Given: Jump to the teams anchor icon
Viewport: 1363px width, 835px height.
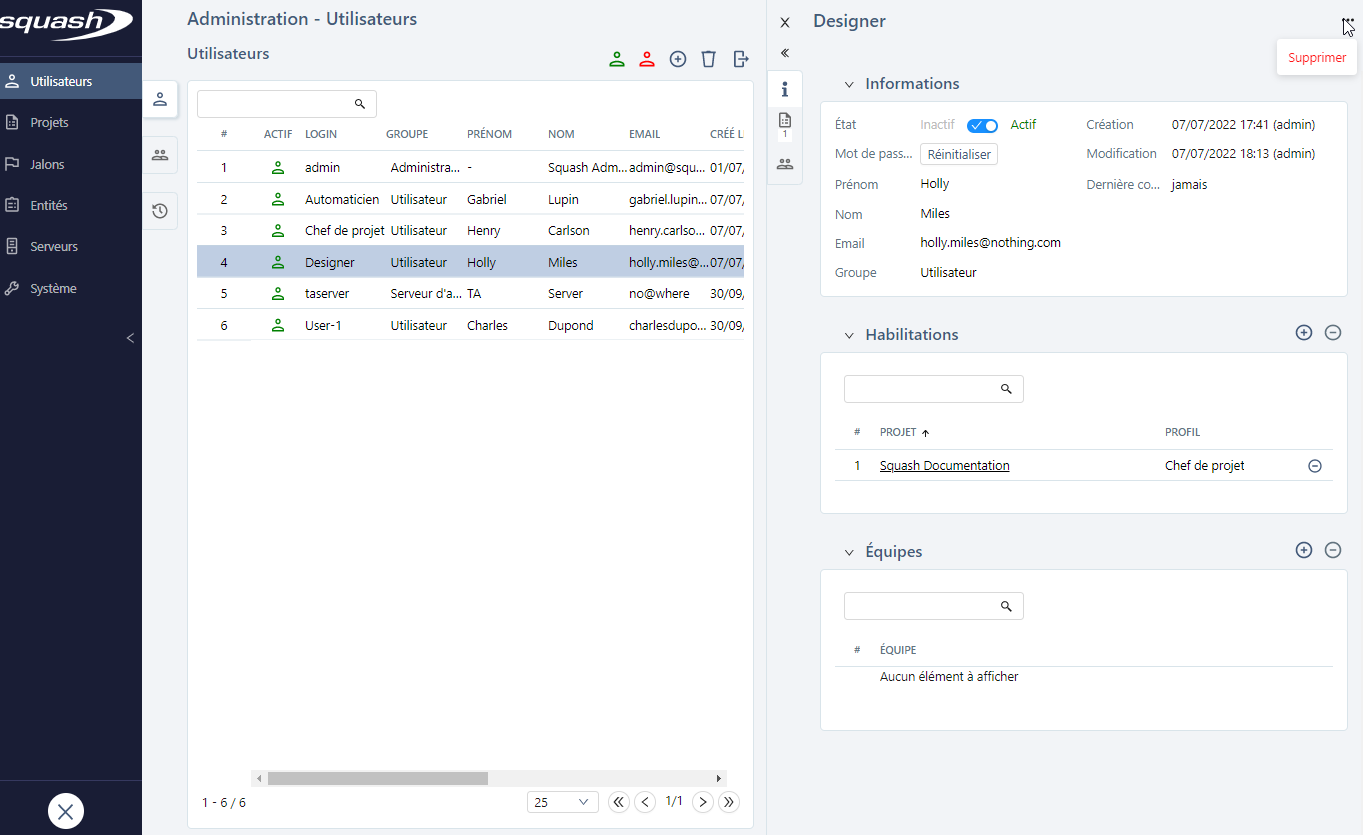Looking at the screenshot, I should 785,163.
